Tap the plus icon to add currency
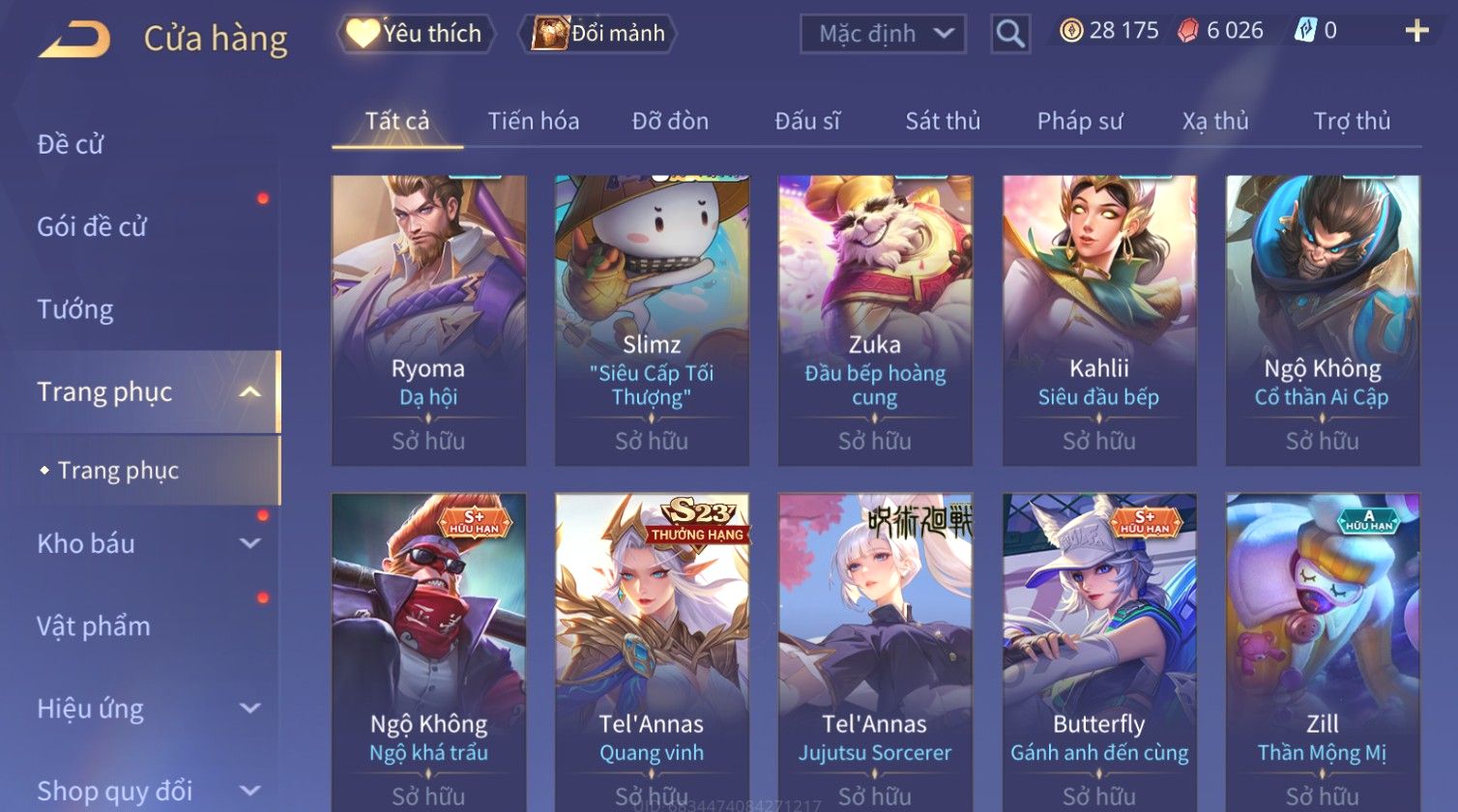 (x=1417, y=31)
